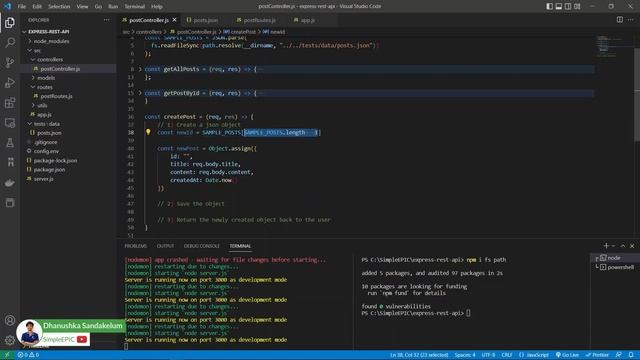The image size is (640, 360).
Task: Open the Selection menu
Action: click(59, 7)
